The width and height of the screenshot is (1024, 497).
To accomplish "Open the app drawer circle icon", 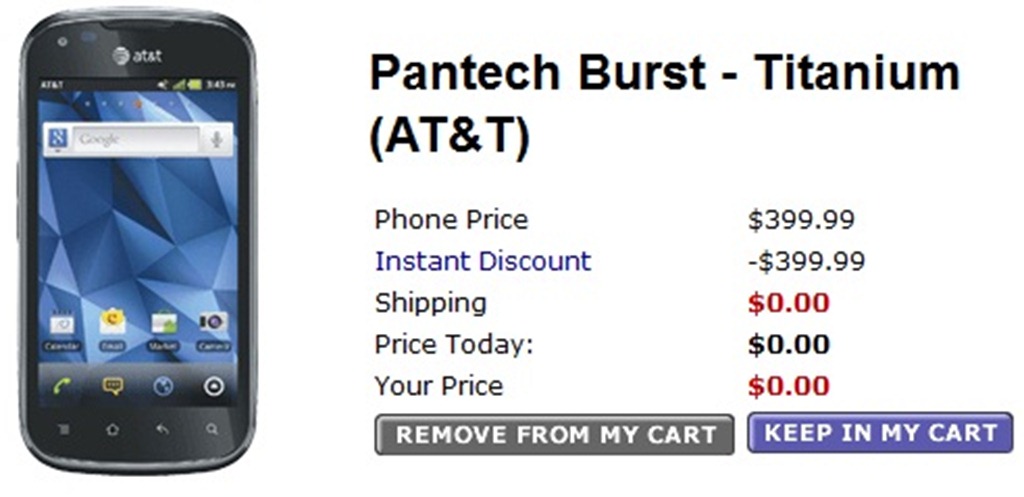I will click(x=214, y=386).
